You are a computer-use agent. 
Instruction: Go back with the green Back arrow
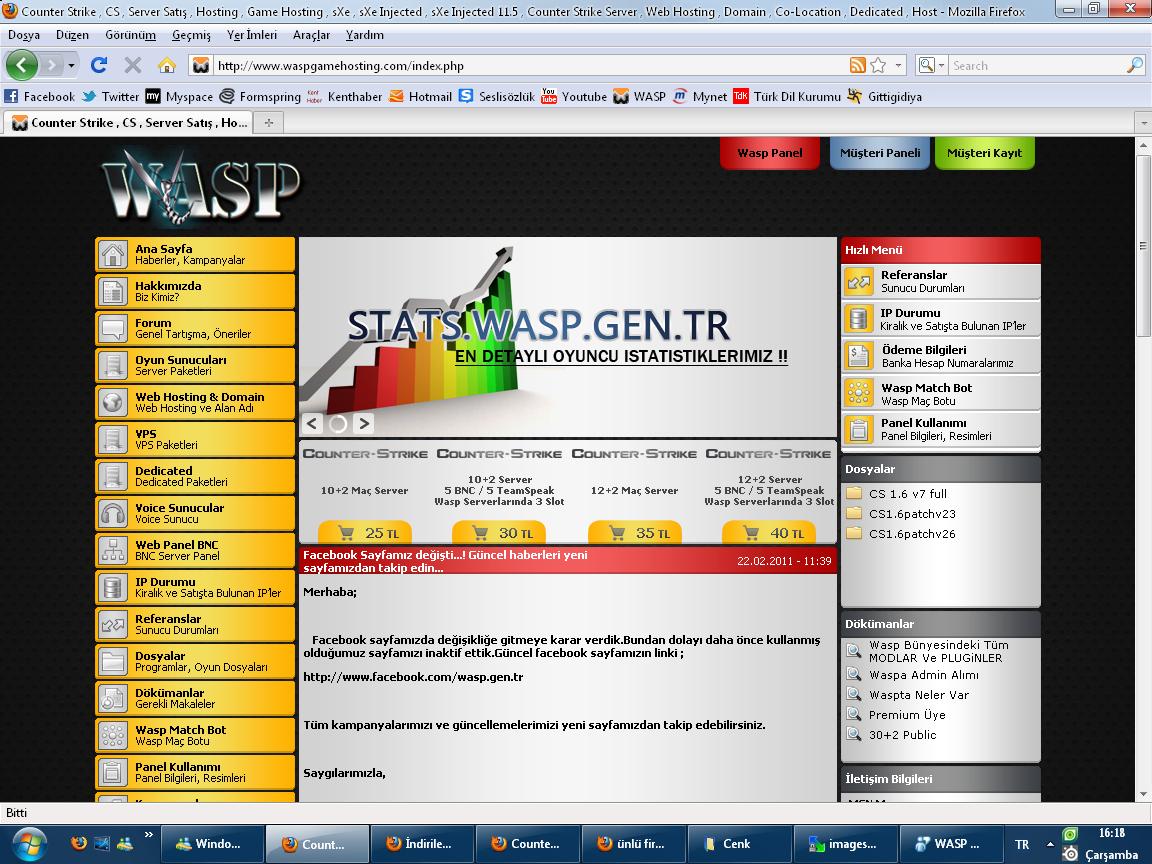point(21,65)
